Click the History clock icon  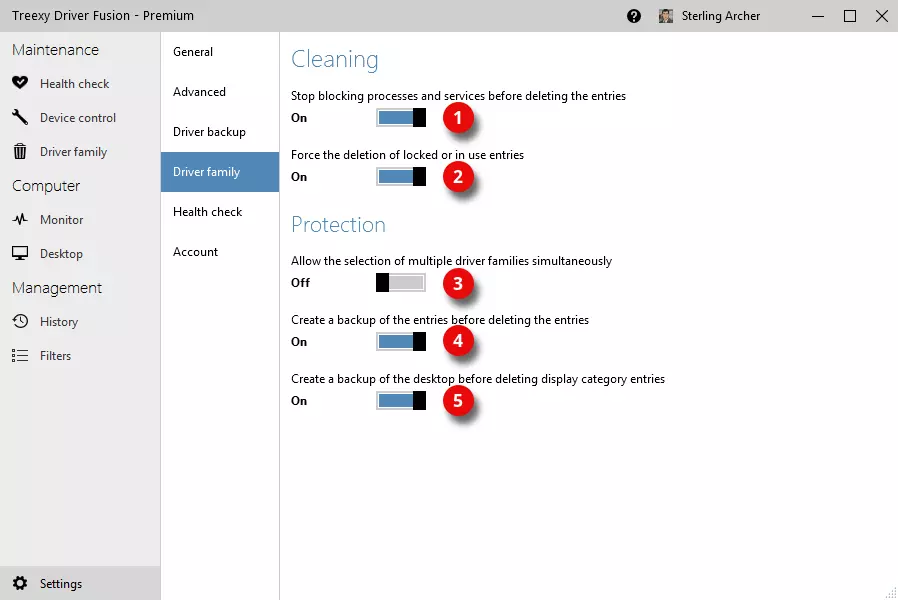20,321
